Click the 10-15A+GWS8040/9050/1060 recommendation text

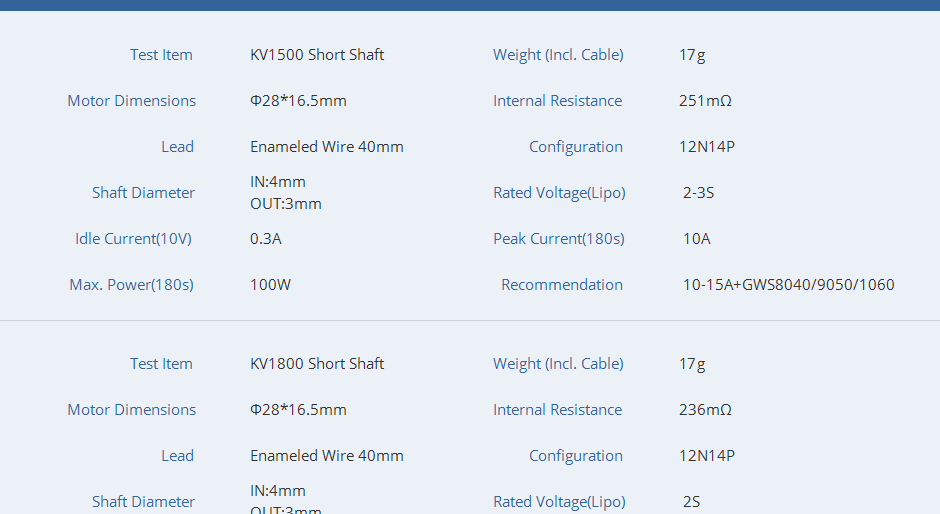tap(789, 285)
